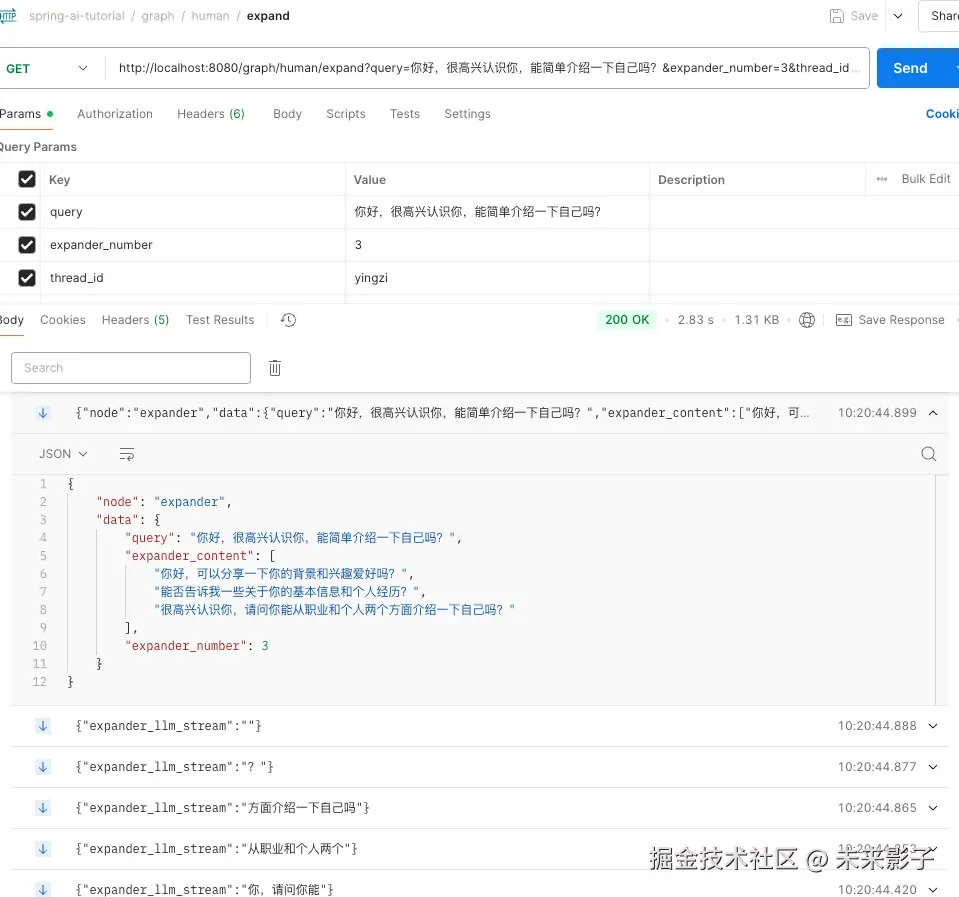Toggle the word wrap icon
This screenshot has height=897, width=959.
pos(127,454)
